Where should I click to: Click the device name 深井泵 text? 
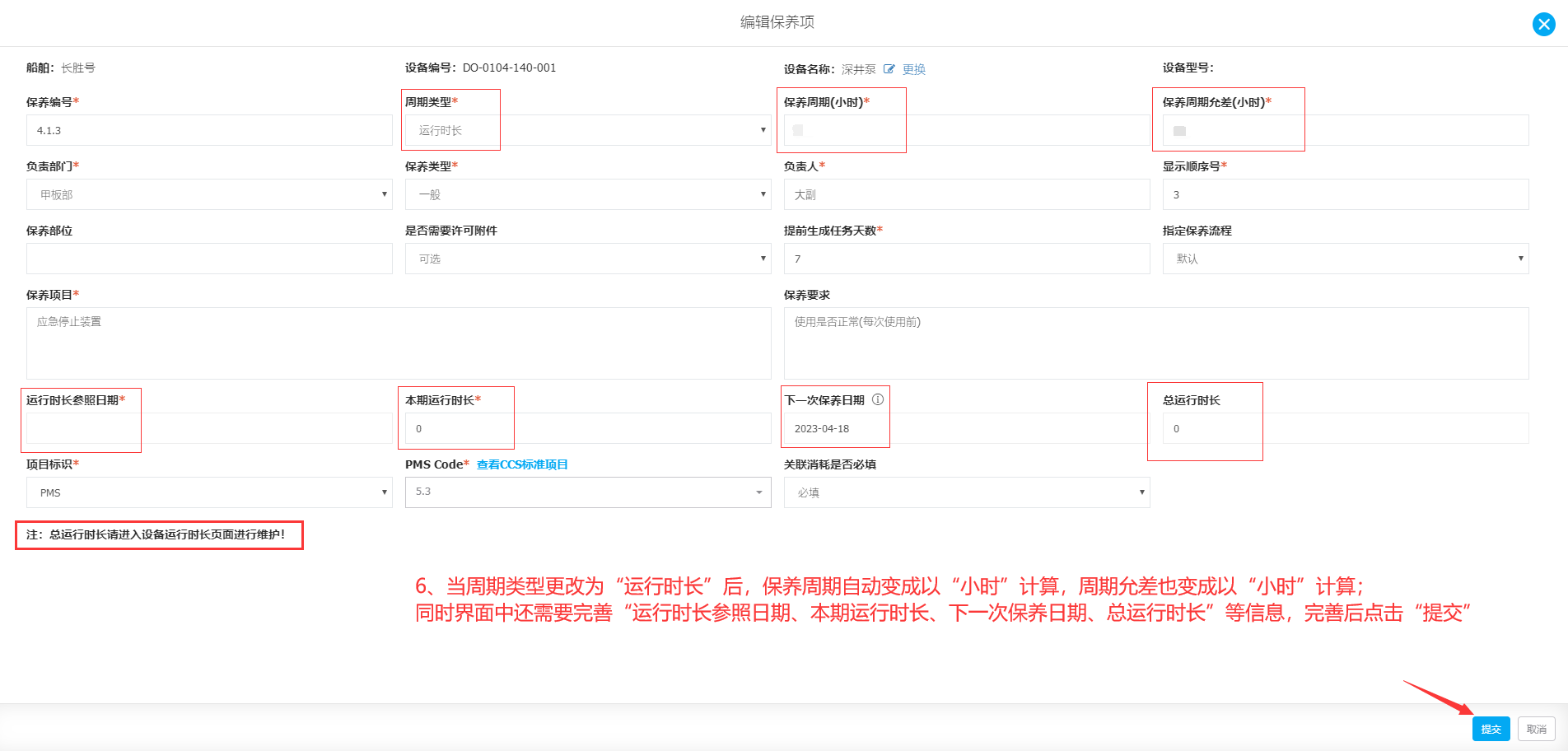pyautogui.click(x=858, y=69)
